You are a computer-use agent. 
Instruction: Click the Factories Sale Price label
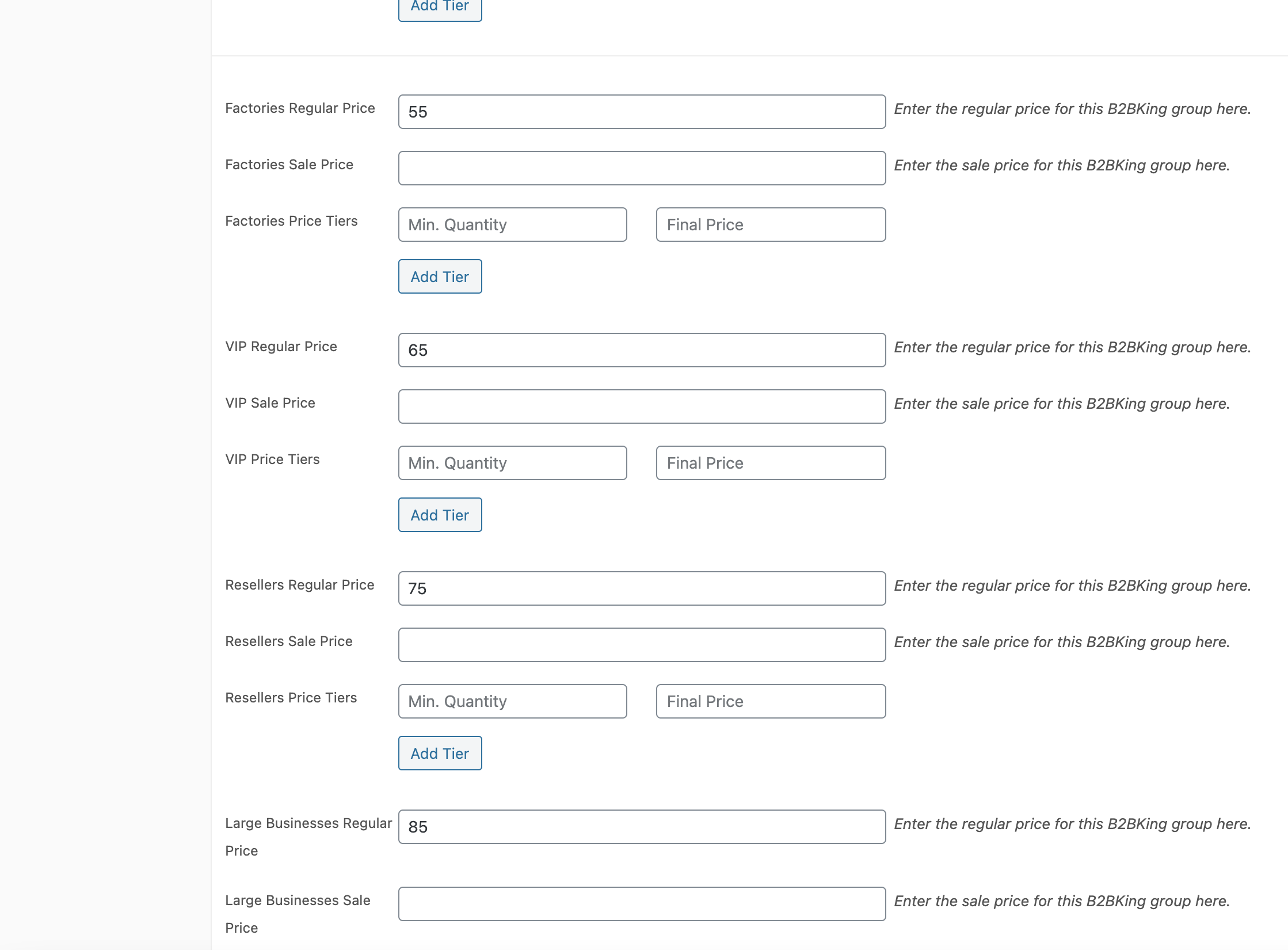coord(289,165)
